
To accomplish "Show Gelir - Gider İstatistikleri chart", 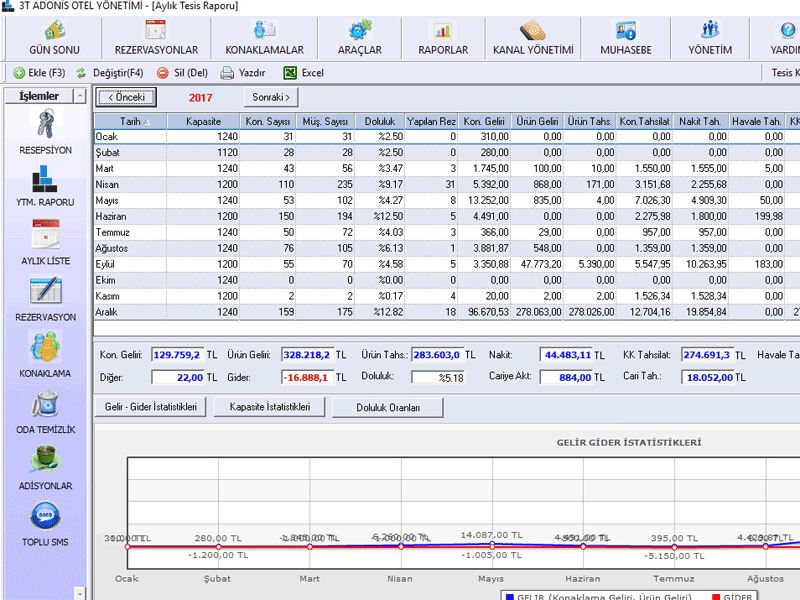I will pos(151,407).
